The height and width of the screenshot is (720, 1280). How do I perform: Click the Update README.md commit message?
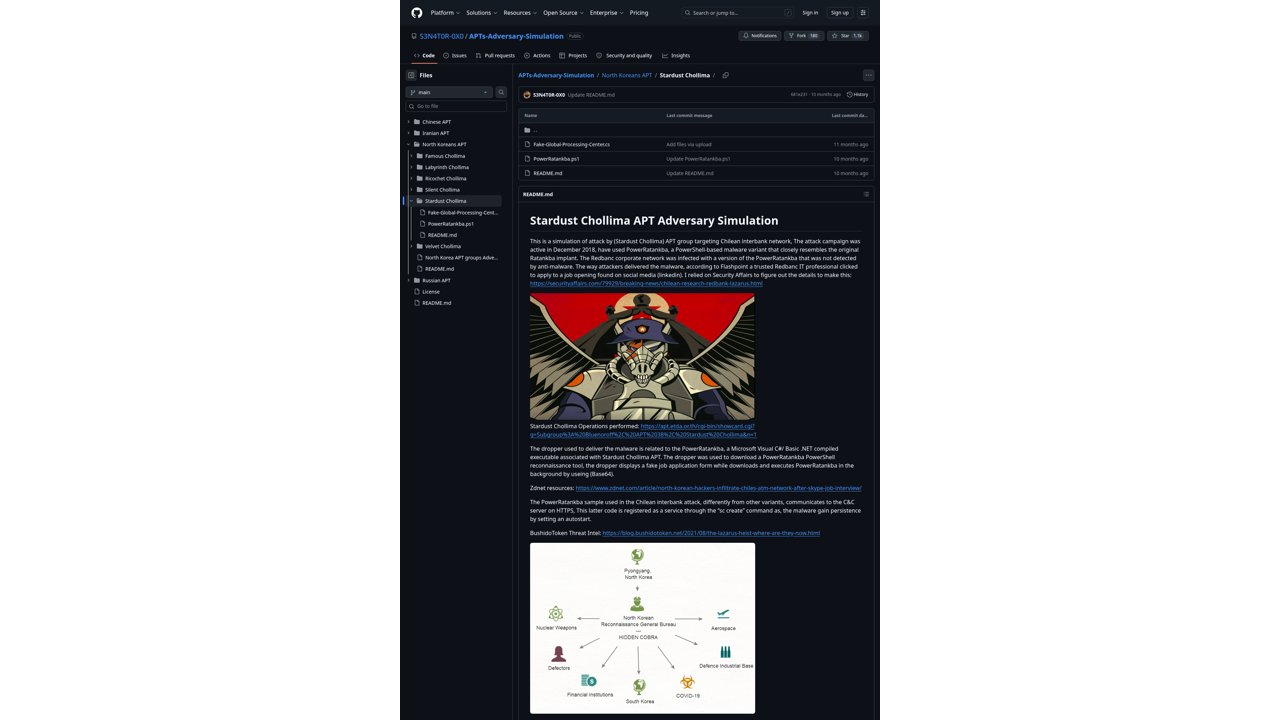pos(591,94)
